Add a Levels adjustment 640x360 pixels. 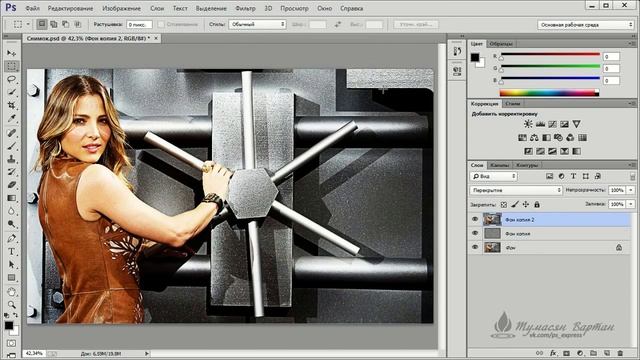coord(540,124)
